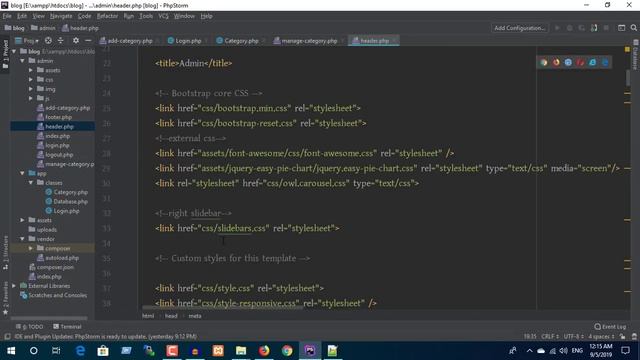Open Firefox from the taskbar
This screenshot has width=640, height=360.
coord(264,351)
